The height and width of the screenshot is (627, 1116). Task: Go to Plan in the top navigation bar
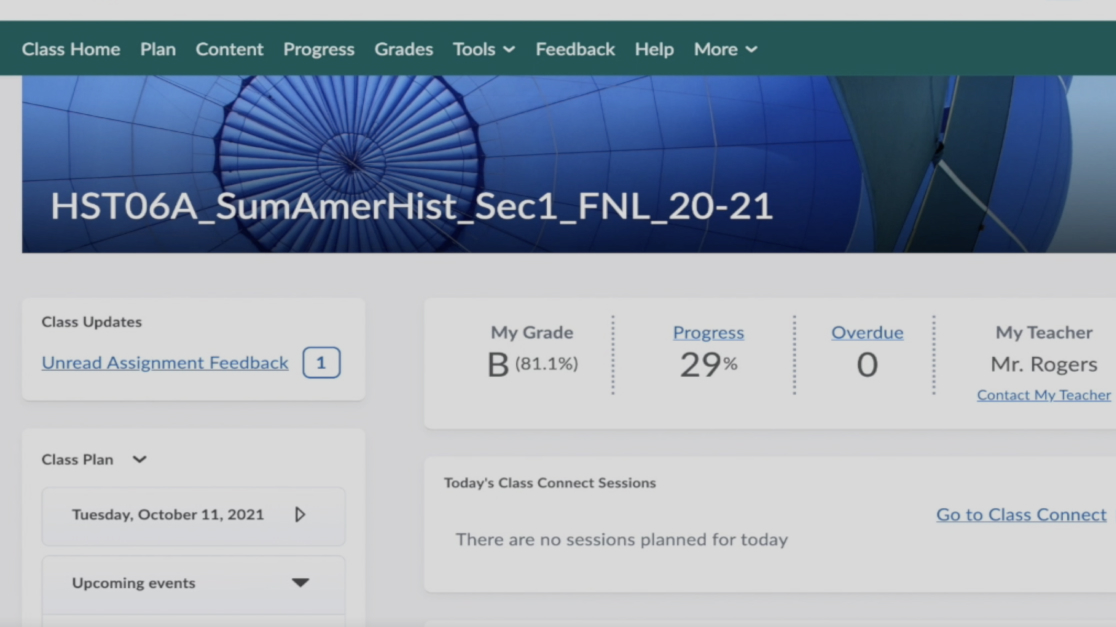click(157, 49)
